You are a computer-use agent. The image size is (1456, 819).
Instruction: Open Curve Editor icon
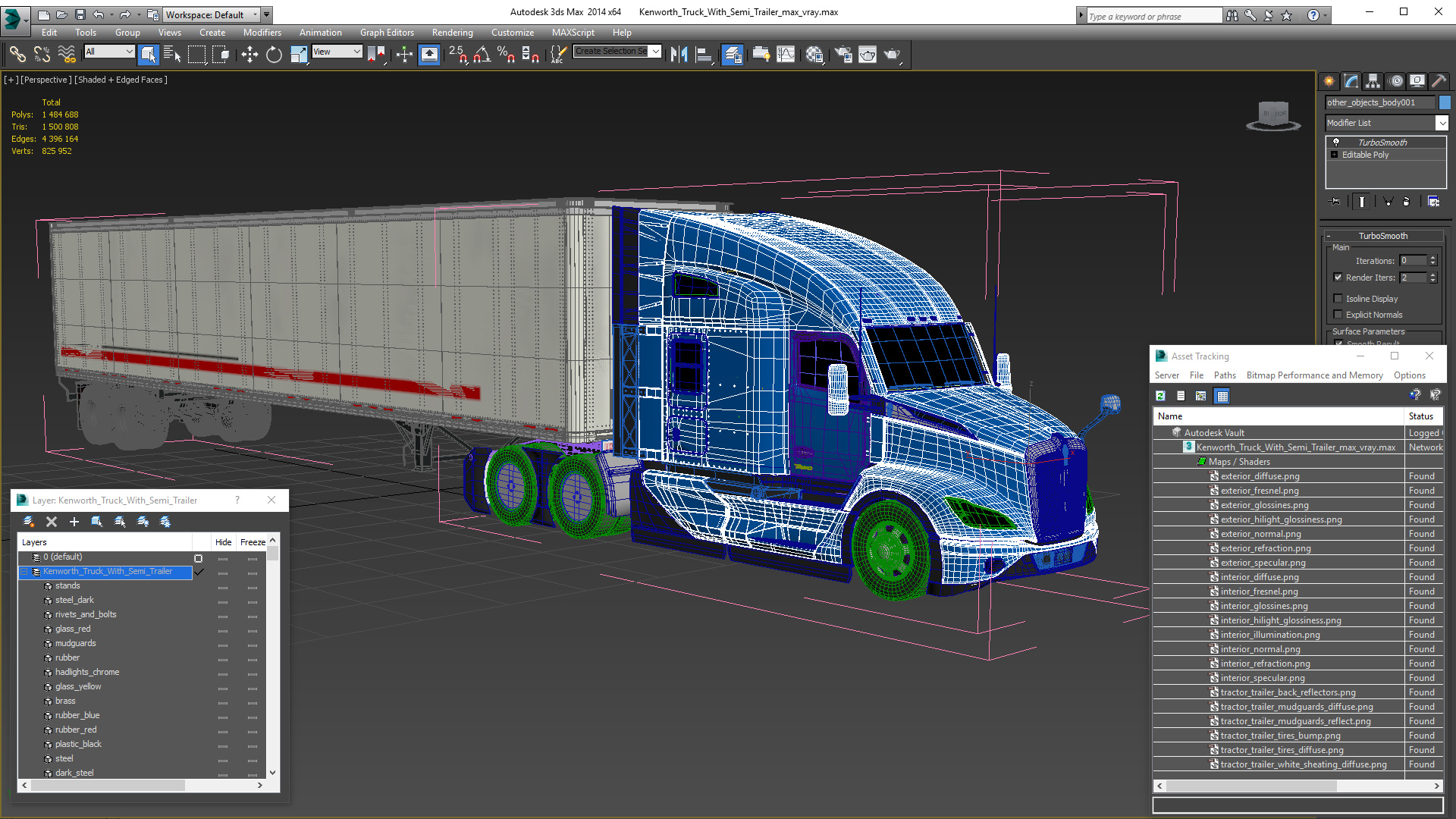point(786,54)
